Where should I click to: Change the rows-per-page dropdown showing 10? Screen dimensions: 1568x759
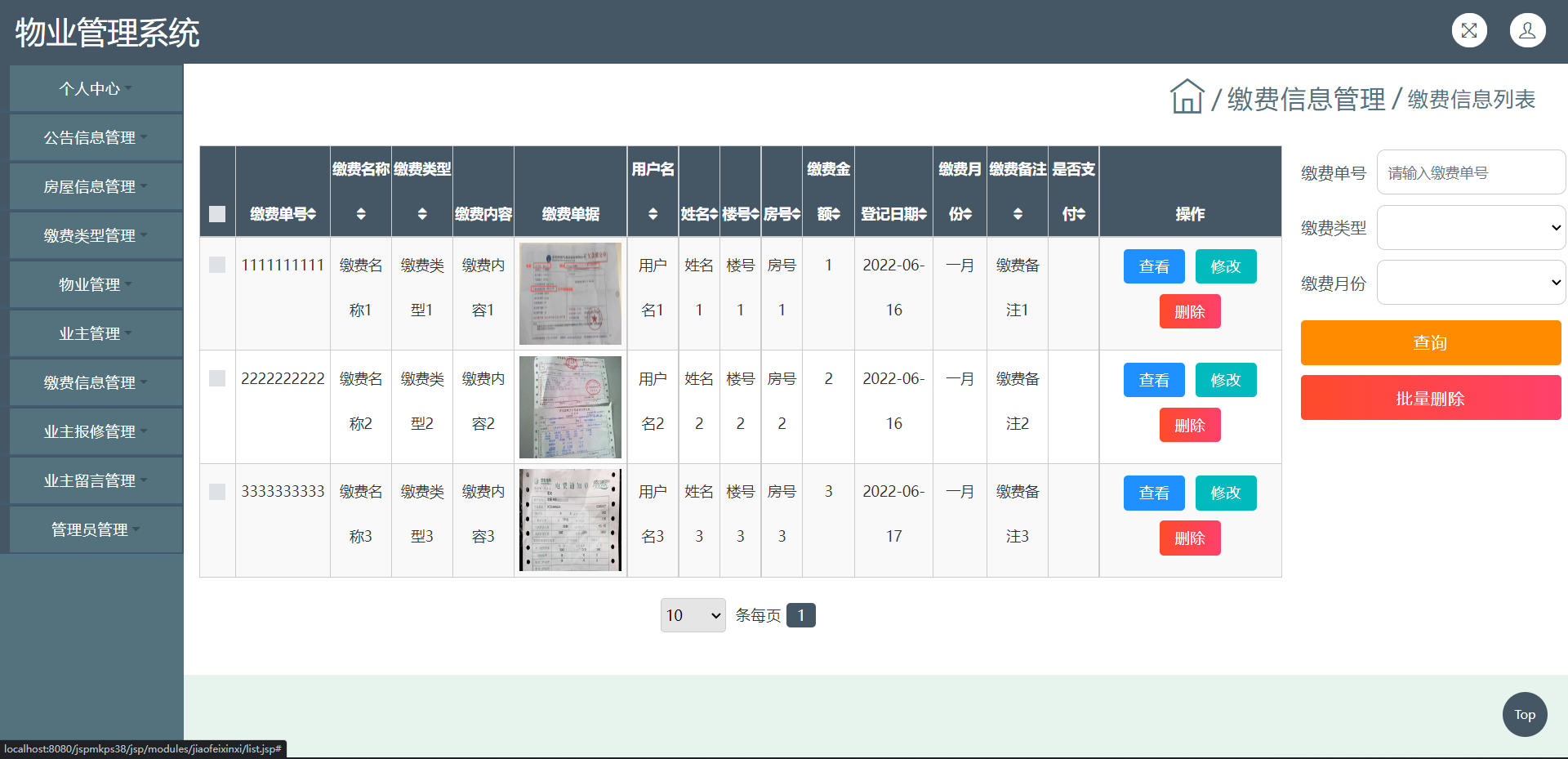[x=693, y=615]
